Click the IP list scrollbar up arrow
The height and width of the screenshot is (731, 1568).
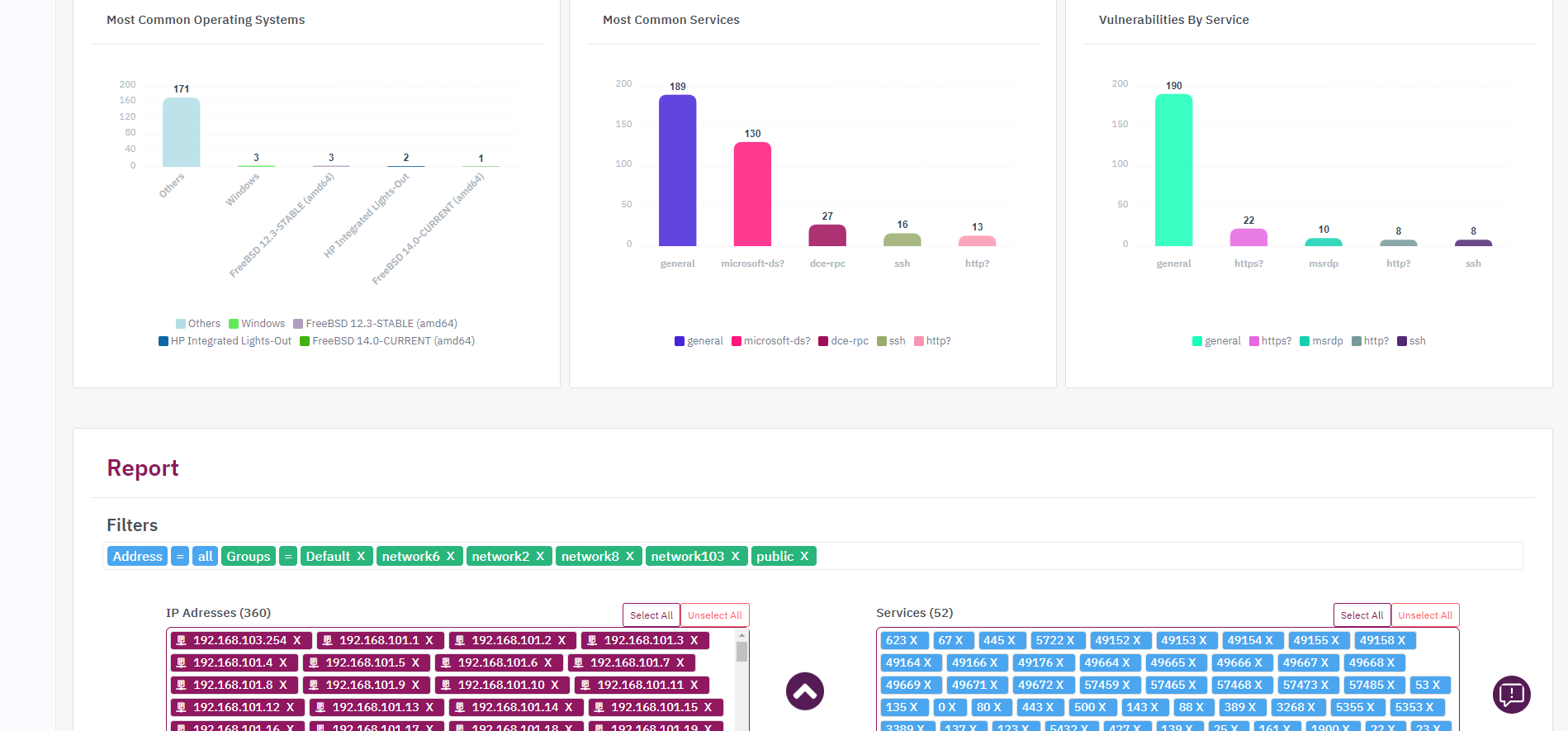[741, 634]
